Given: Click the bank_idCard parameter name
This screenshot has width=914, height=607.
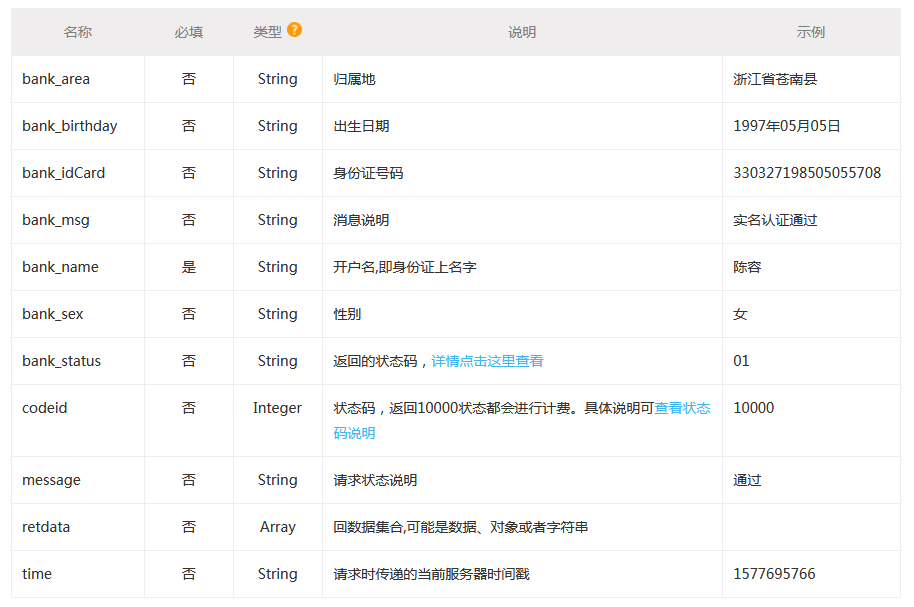Looking at the screenshot, I should pos(63,173).
